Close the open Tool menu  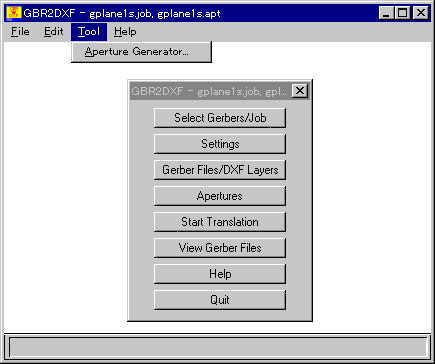click(89, 32)
